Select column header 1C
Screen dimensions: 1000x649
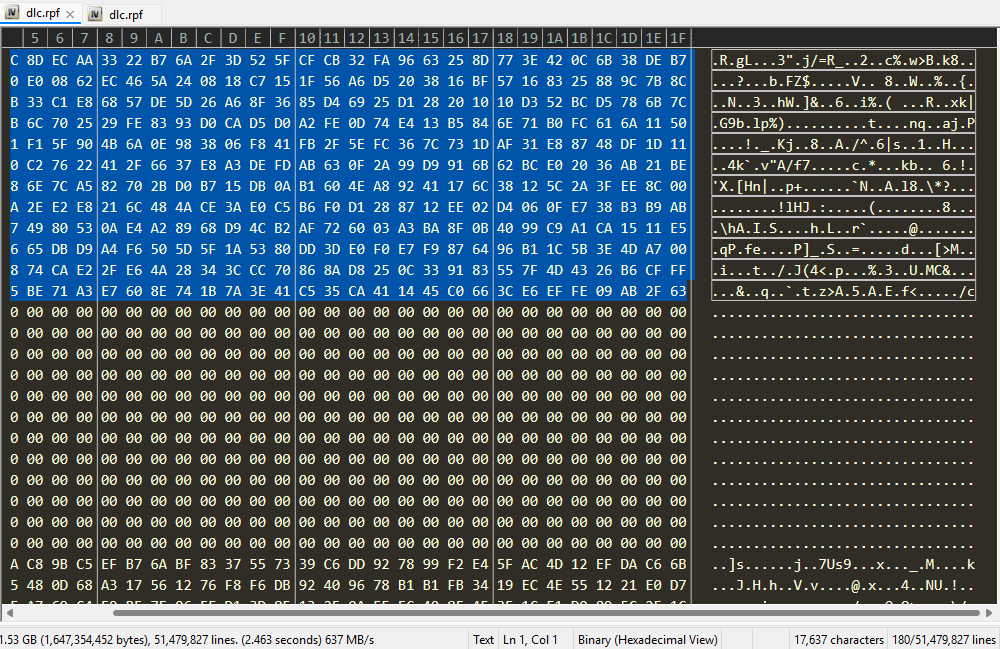pyautogui.click(x=604, y=38)
